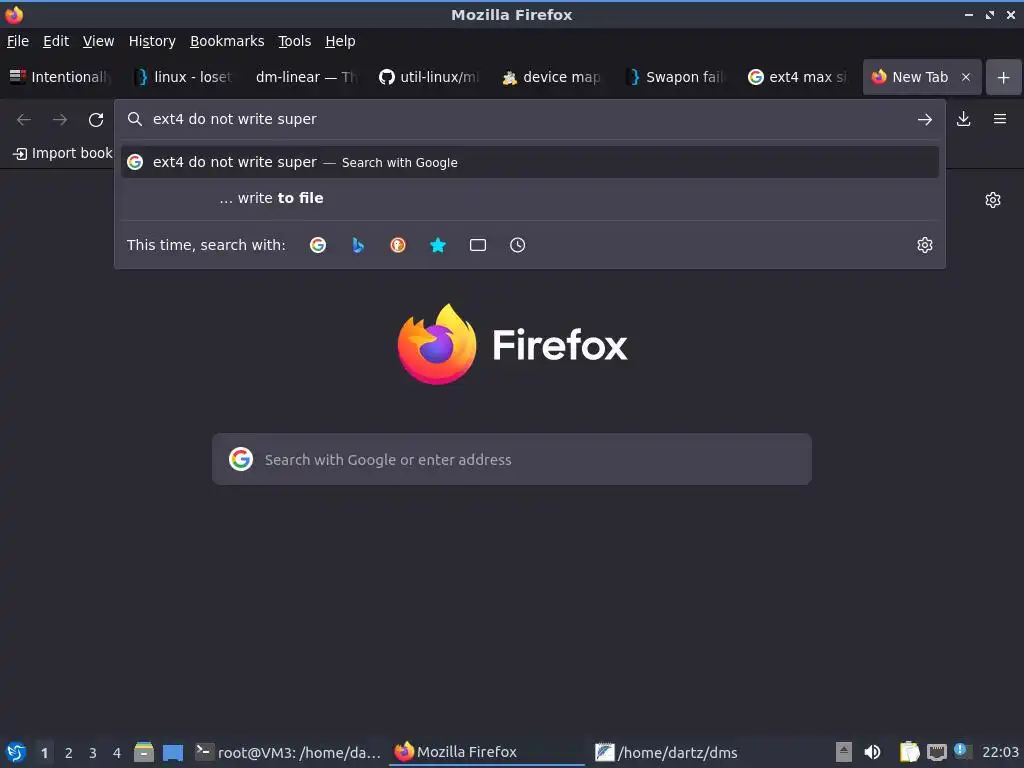The image size is (1024, 768).
Task: Select the 'write to file' suggestion
Action: (x=530, y=198)
